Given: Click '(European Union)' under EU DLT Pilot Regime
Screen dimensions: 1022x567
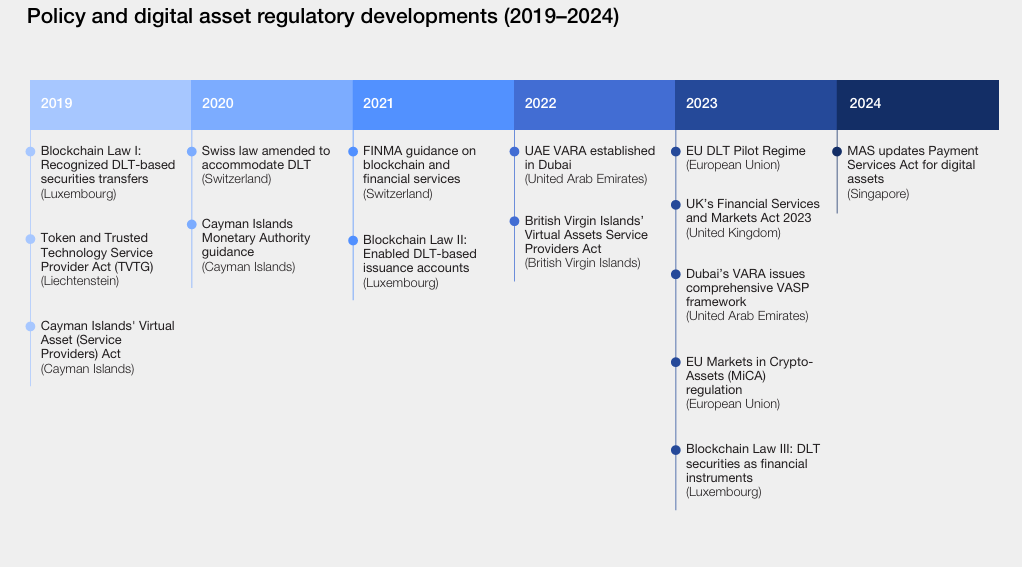Looking at the screenshot, I should pyautogui.click(x=733, y=165).
